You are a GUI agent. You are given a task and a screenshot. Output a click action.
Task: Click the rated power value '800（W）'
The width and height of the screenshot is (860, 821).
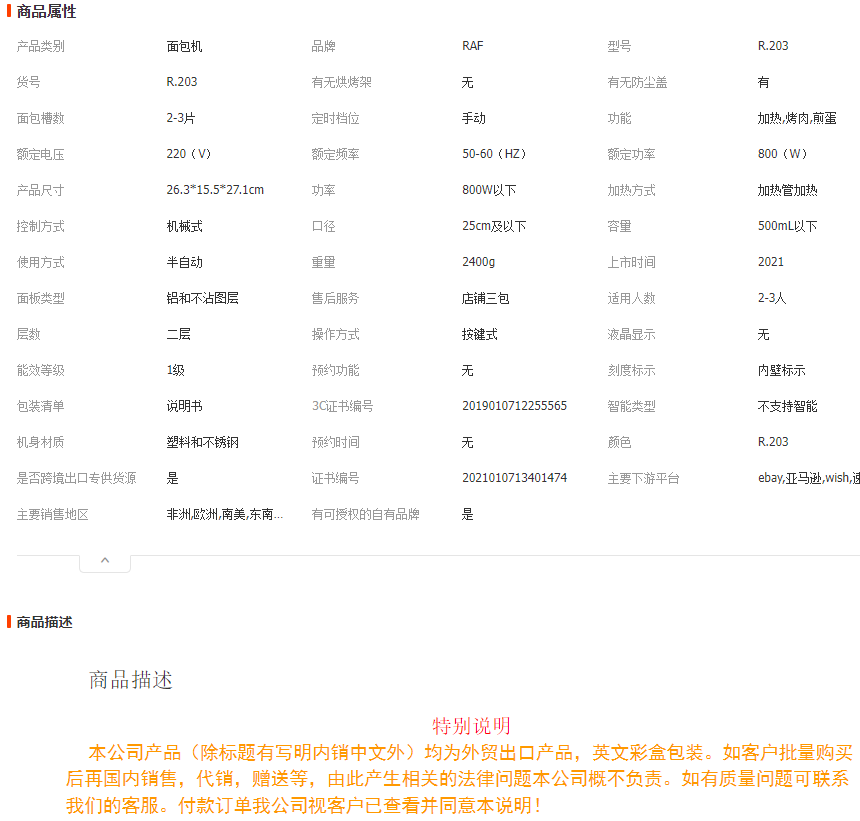coord(783,154)
